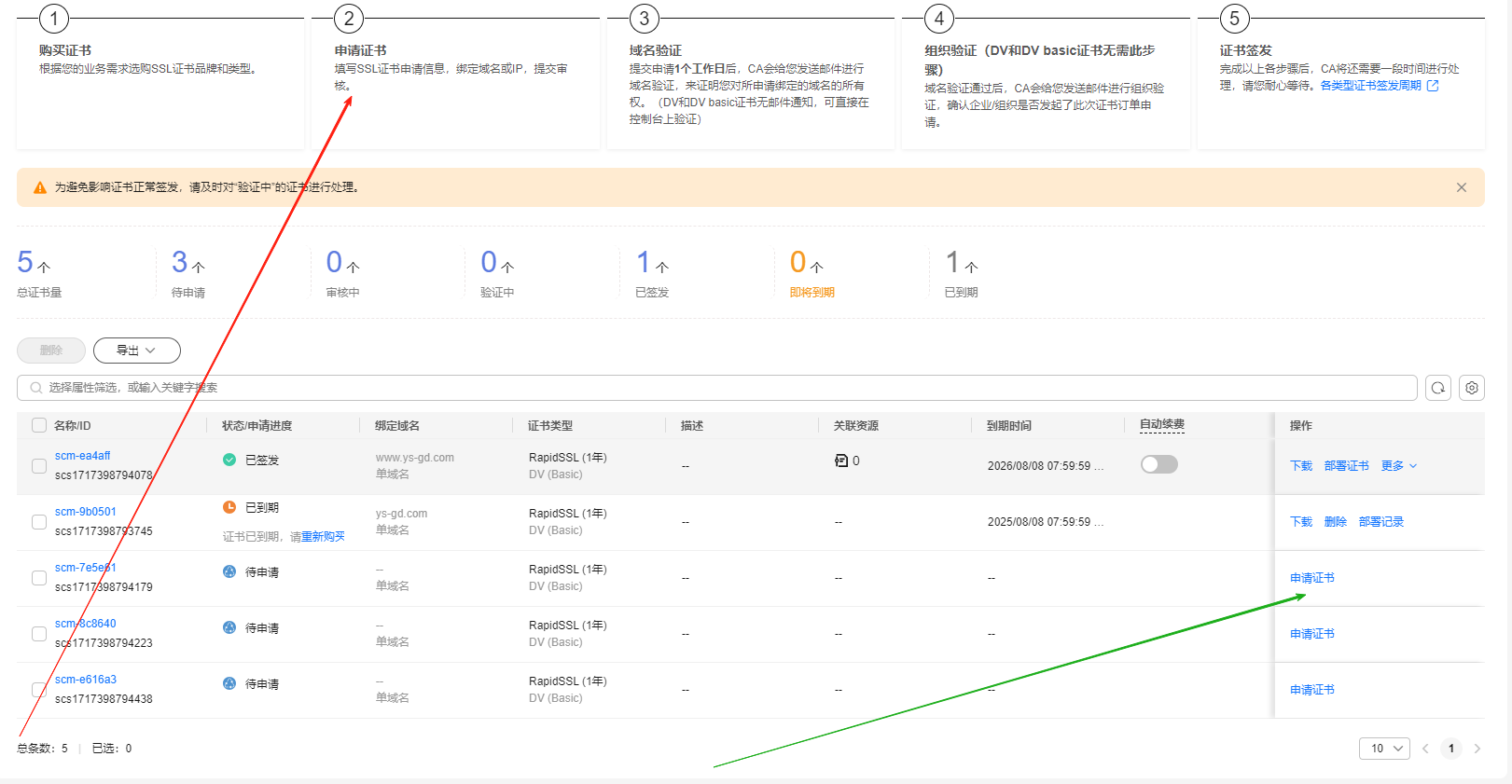Filter by 总证书量 count

[x=39, y=273]
